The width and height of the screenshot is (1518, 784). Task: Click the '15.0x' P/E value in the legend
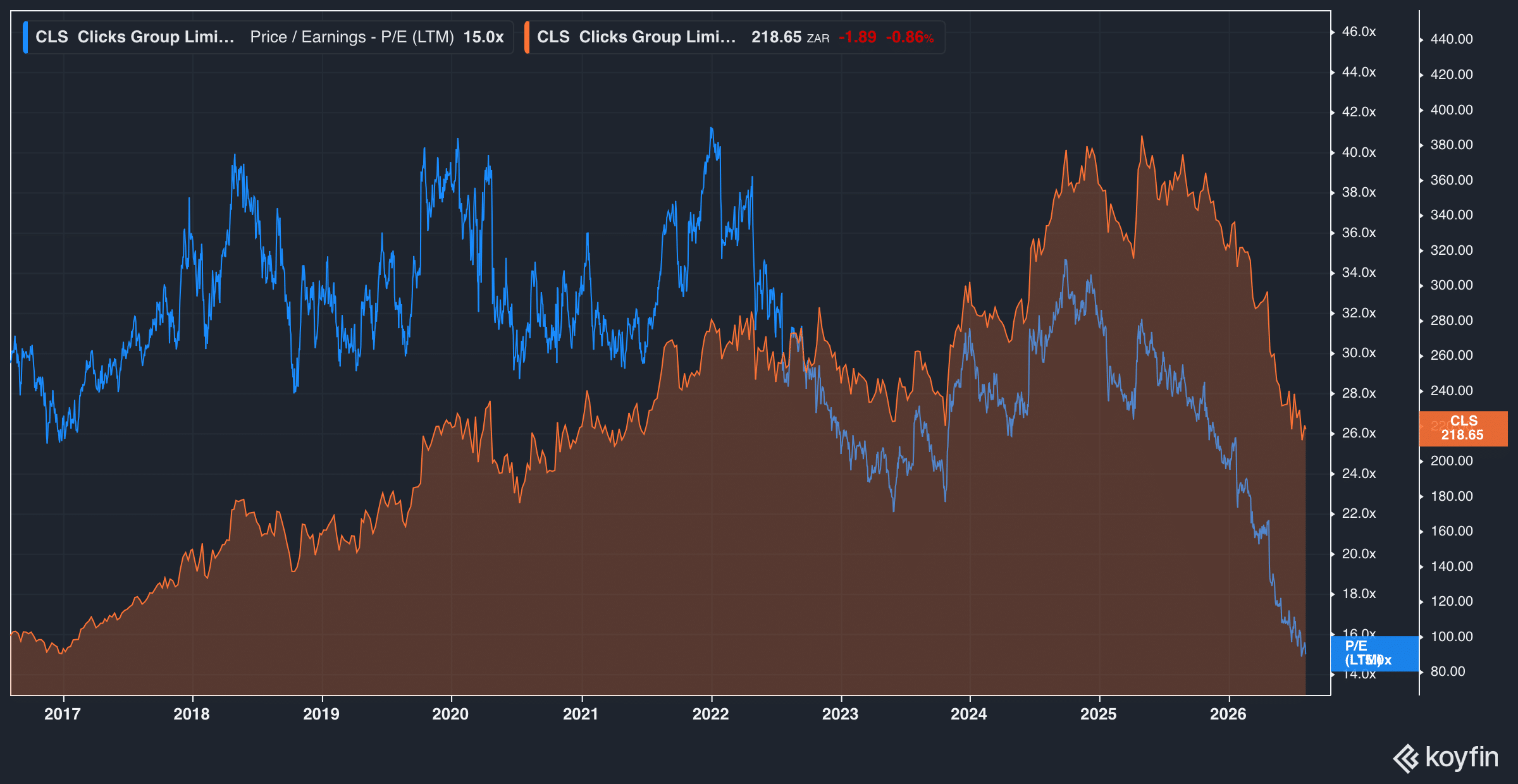click(x=483, y=37)
